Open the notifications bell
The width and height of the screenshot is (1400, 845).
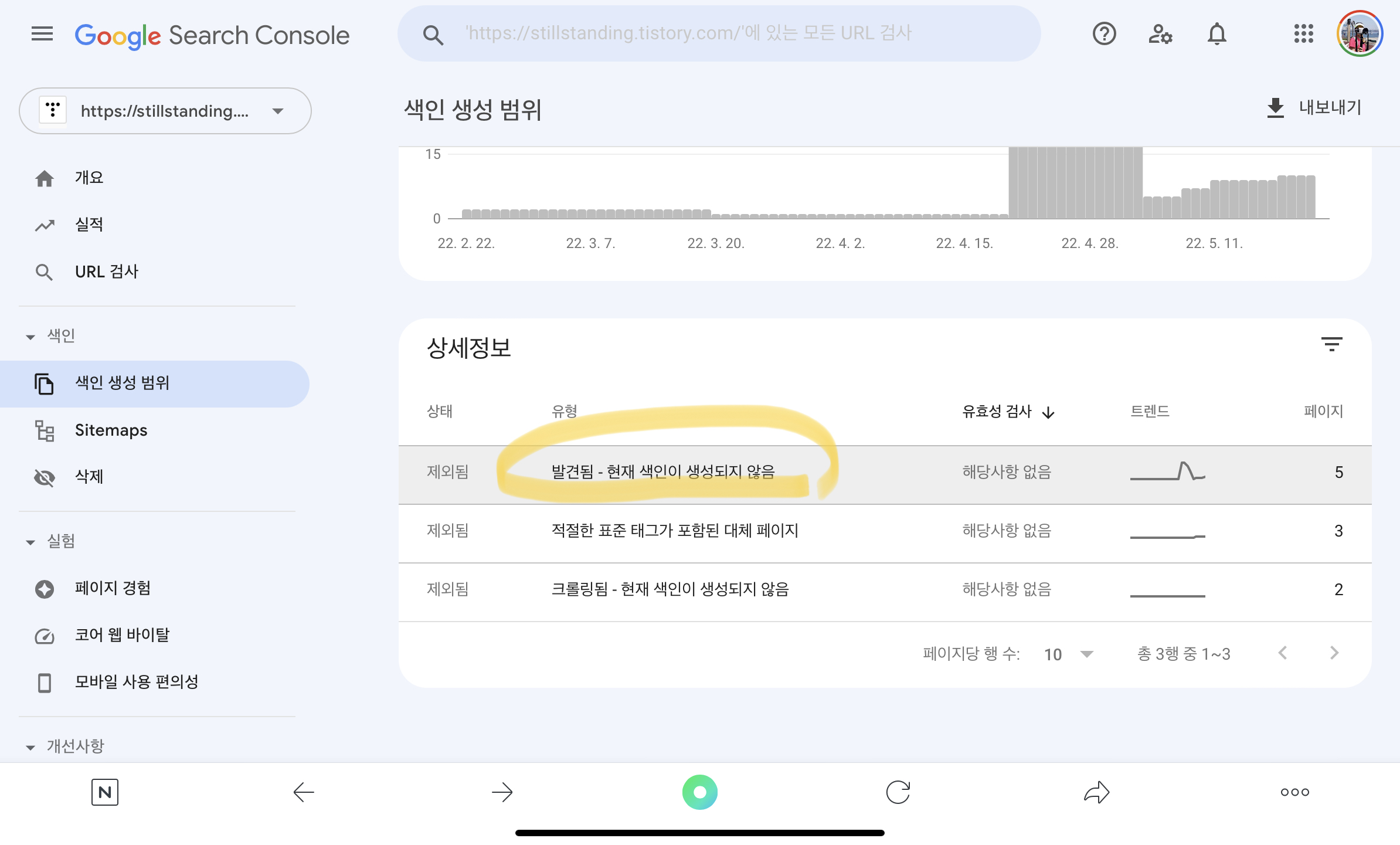click(1216, 34)
